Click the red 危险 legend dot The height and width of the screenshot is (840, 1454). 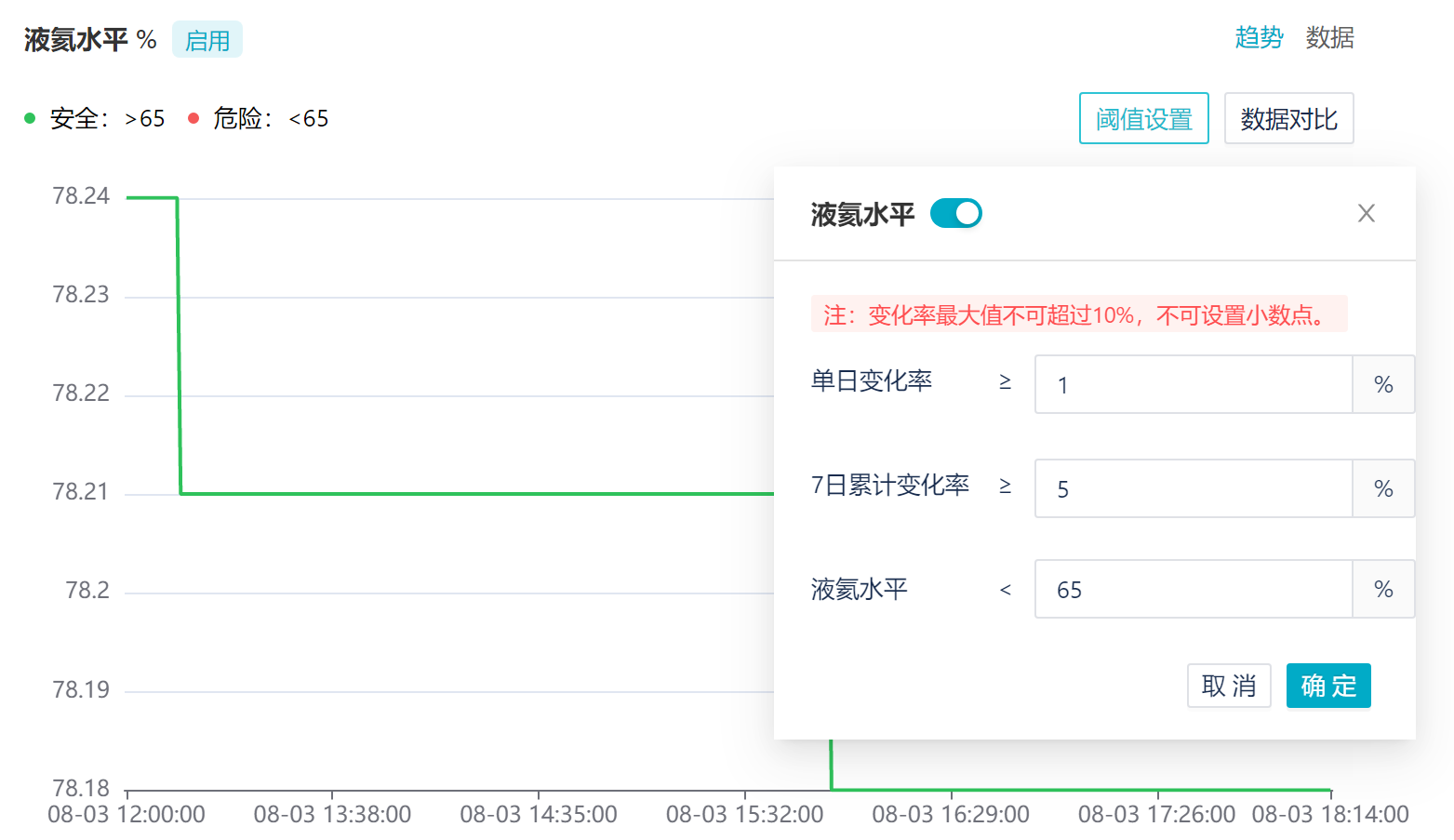[x=193, y=118]
